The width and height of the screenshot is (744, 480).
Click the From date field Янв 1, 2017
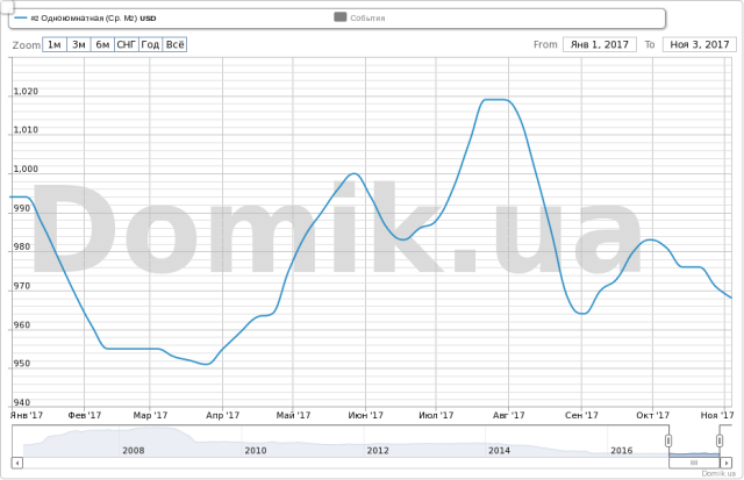coord(599,45)
